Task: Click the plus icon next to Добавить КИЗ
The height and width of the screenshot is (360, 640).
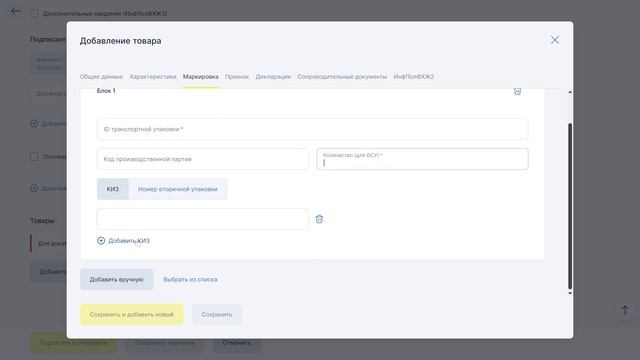Action: (x=101, y=241)
